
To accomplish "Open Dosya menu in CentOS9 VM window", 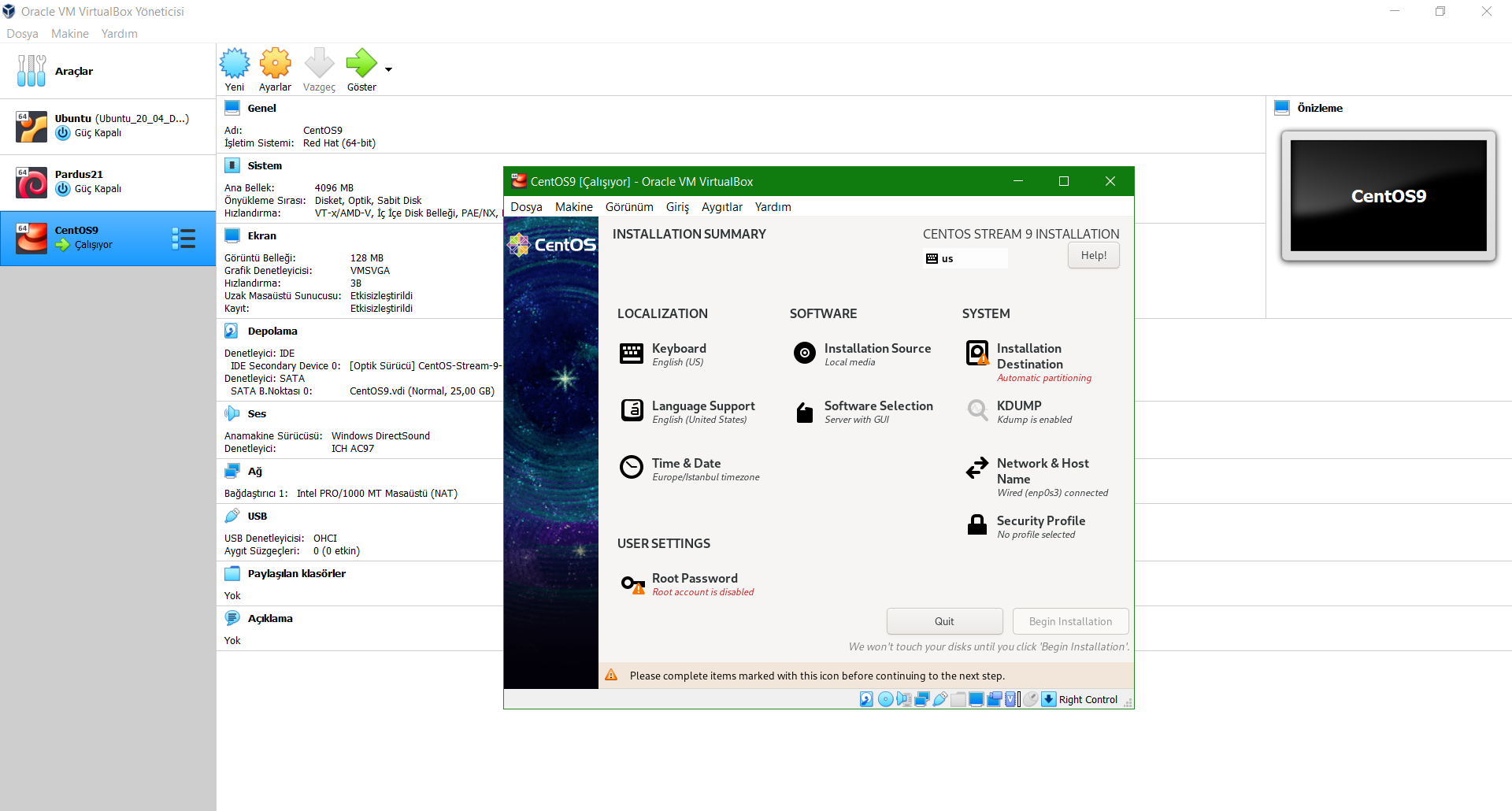I will point(526,207).
